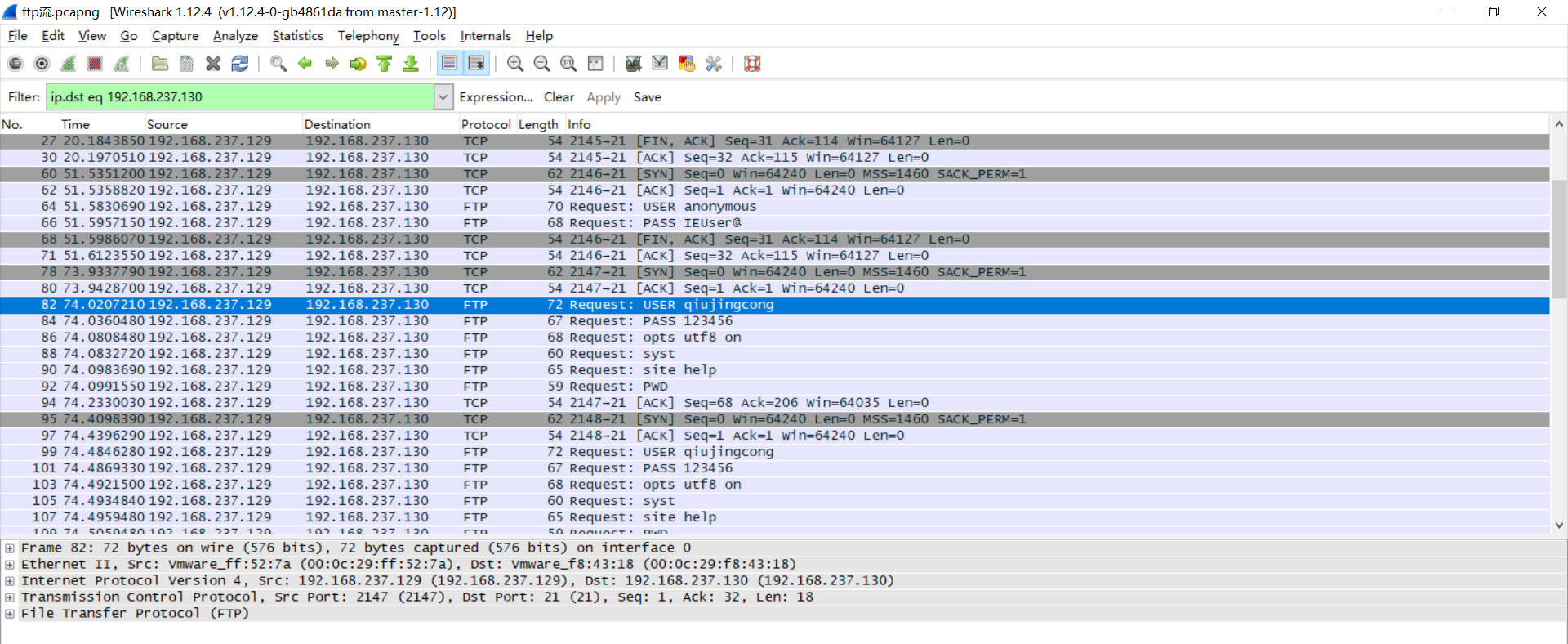Image resolution: width=1568 pixels, height=644 pixels.
Task: Open coloring rules icon
Action: tap(687, 64)
